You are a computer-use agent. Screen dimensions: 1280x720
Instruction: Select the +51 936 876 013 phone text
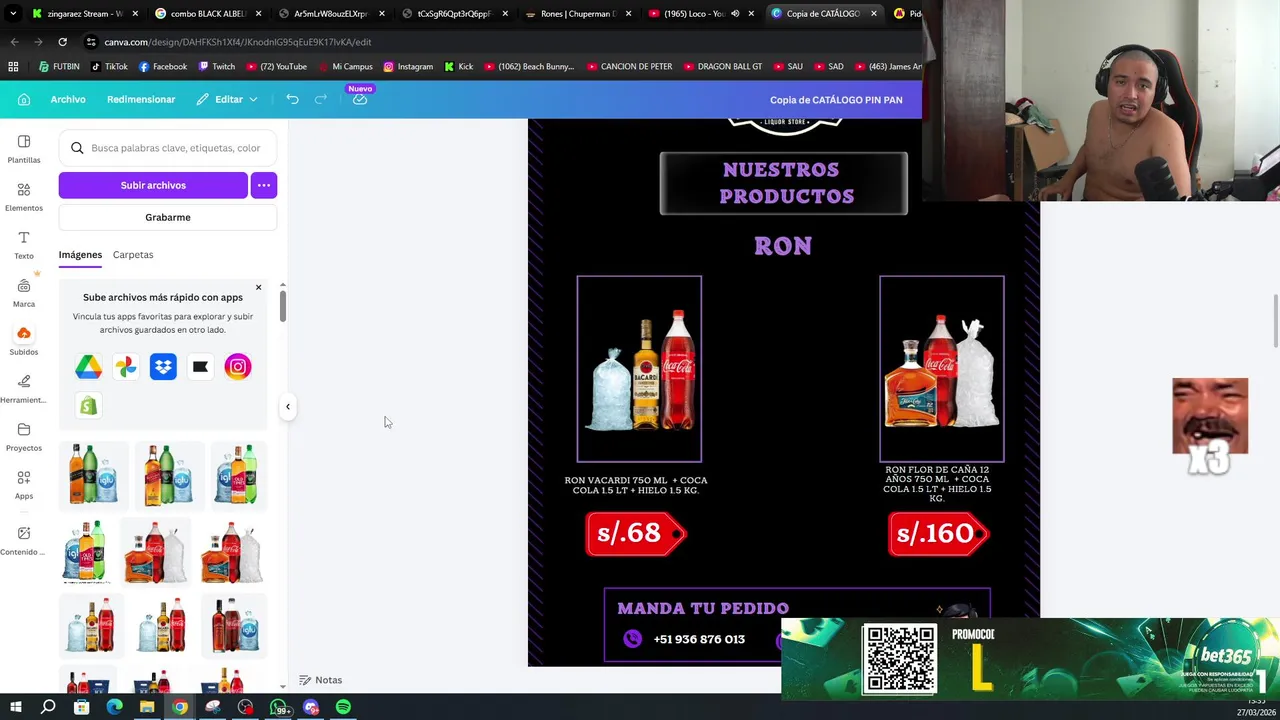pos(699,639)
